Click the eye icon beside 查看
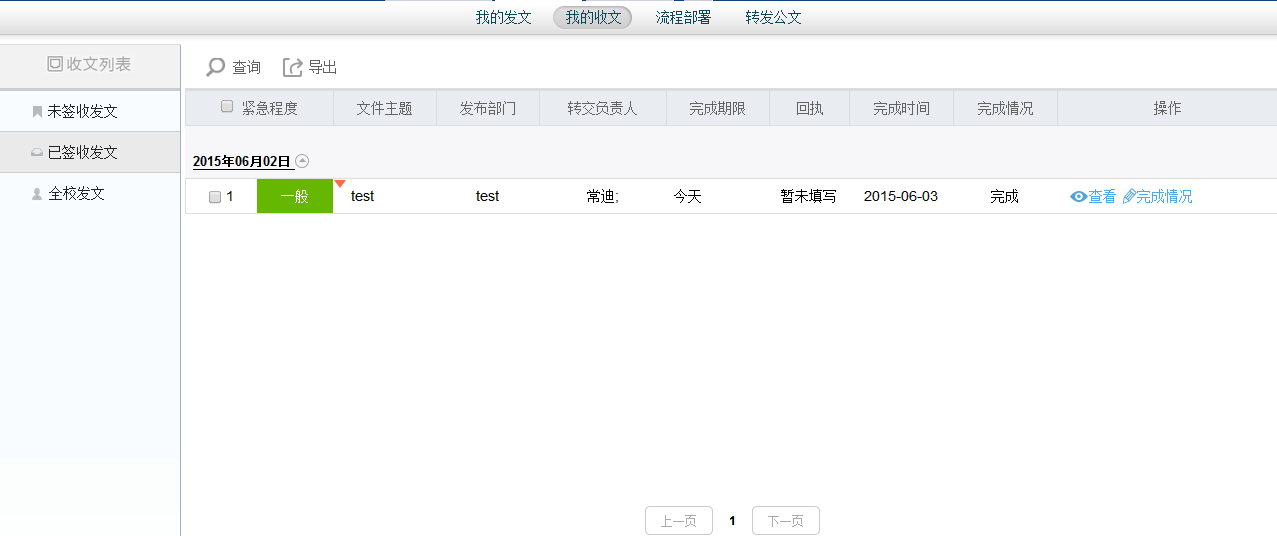The height and width of the screenshot is (536, 1277). click(1079, 197)
